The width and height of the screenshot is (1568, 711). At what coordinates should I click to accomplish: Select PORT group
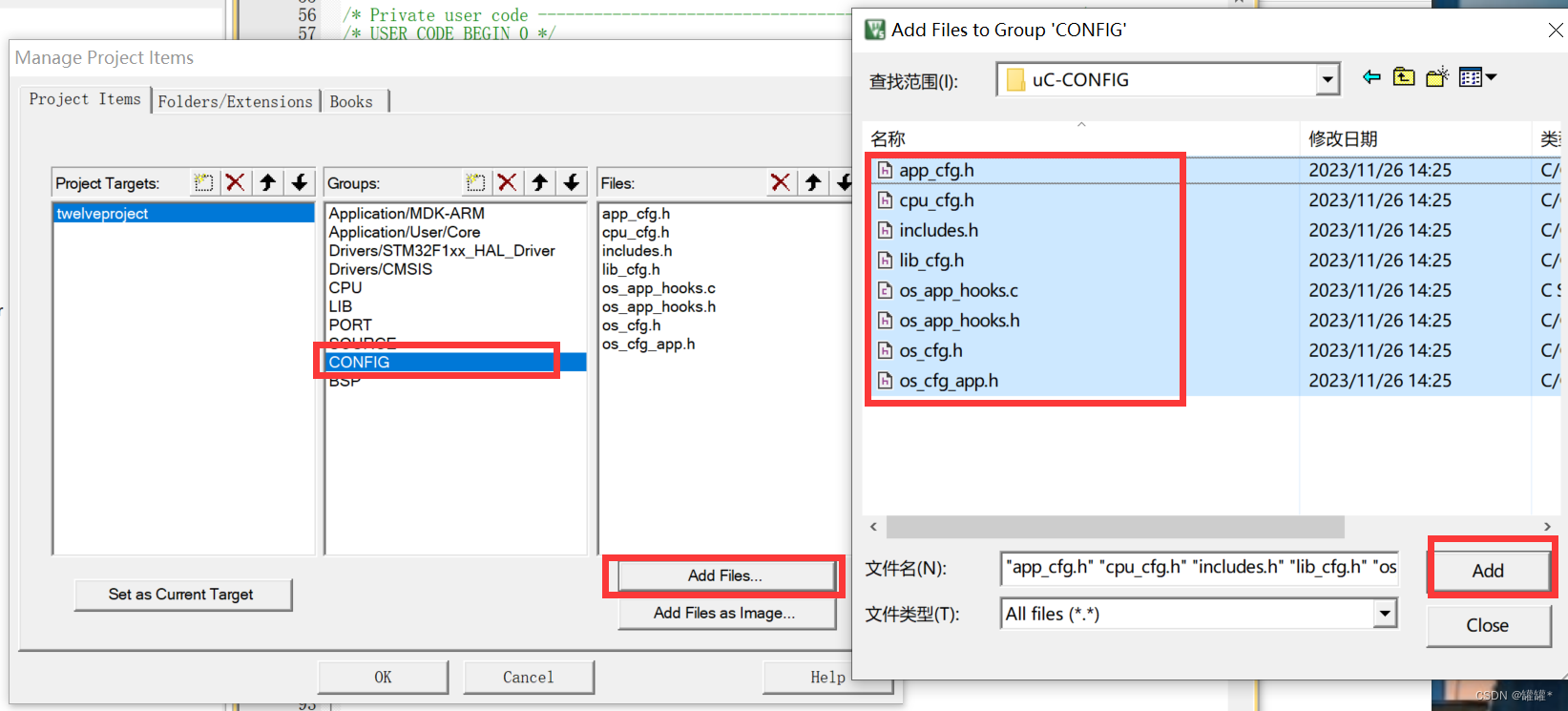pyautogui.click(x=350, y=325)
